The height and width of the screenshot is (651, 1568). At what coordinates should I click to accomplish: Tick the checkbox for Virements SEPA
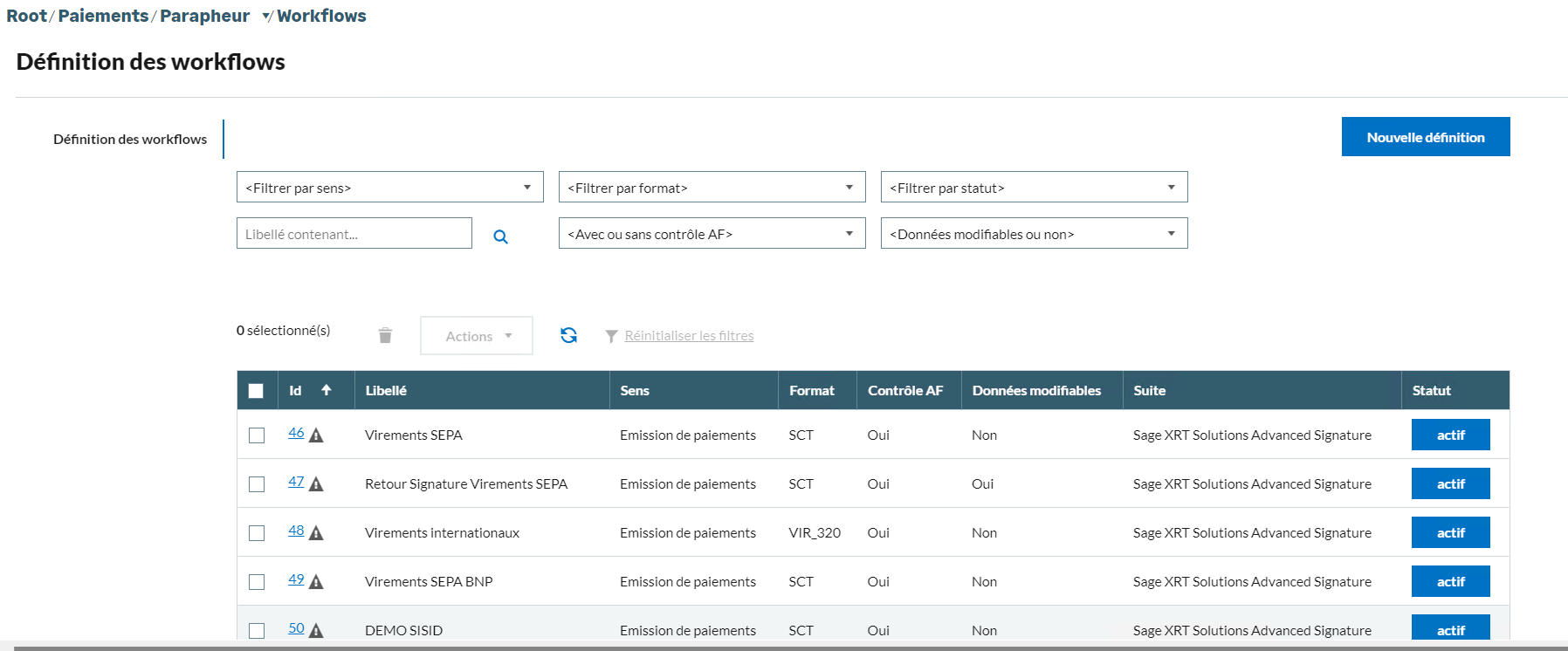coord(257,435)
